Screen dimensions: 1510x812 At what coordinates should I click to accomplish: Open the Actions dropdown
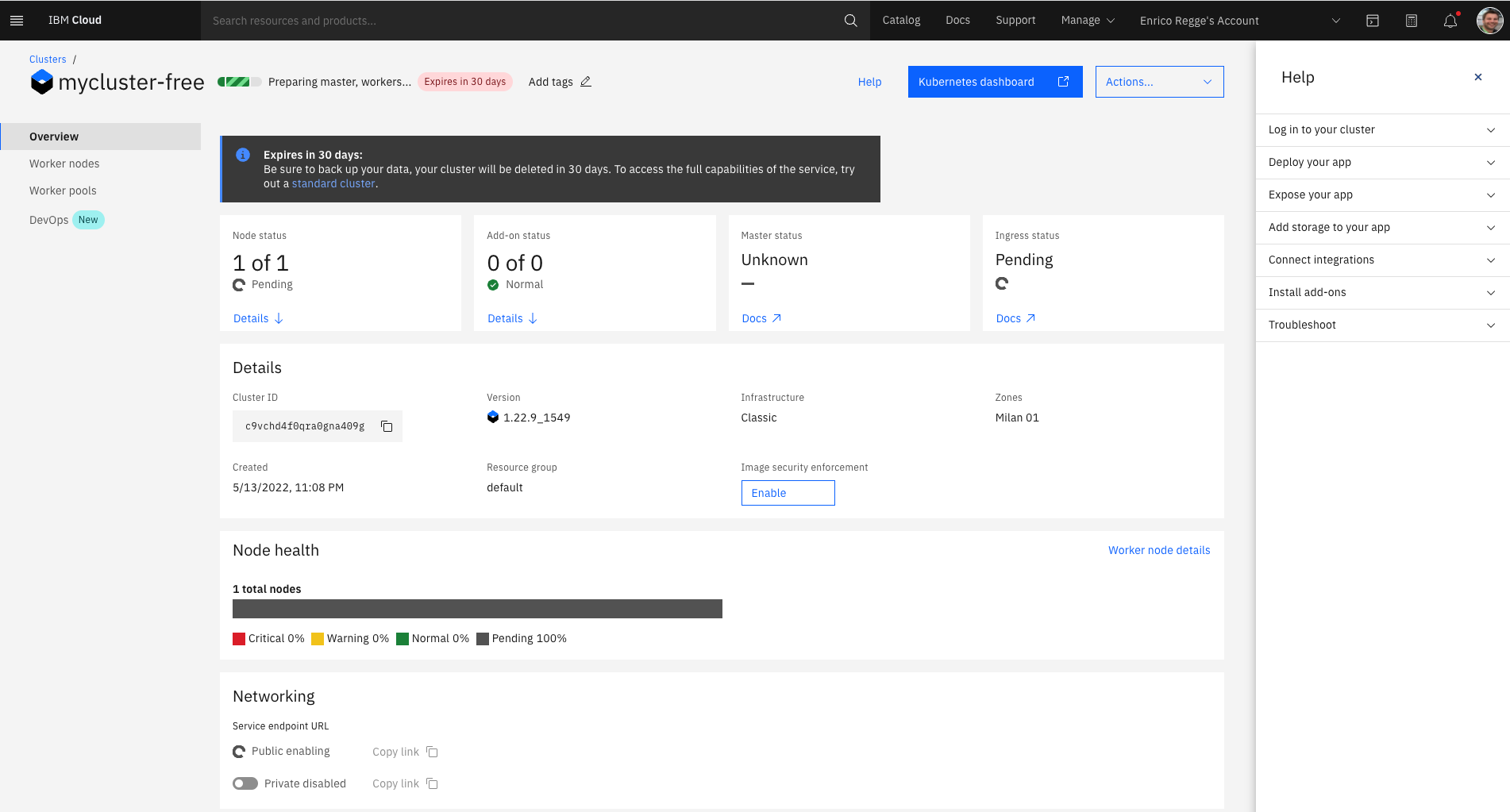click(1159, 82)
